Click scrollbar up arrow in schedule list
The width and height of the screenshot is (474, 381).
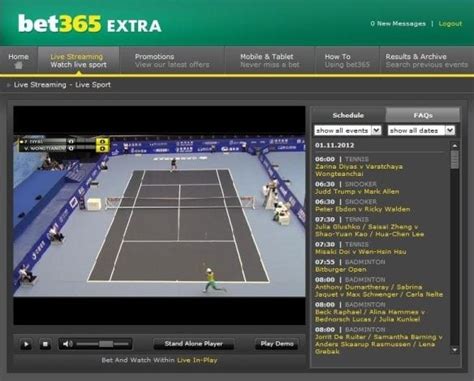tap(455, 146)
